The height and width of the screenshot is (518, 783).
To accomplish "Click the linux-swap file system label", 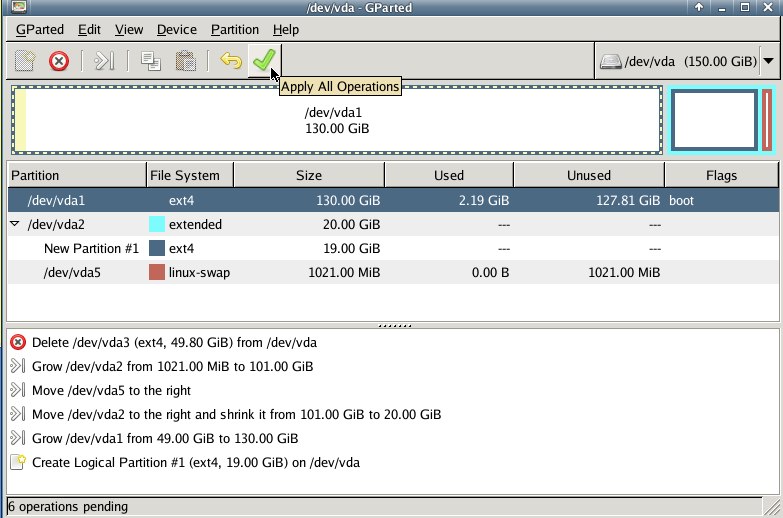I will pyautogui.click(x=199, y=272).
